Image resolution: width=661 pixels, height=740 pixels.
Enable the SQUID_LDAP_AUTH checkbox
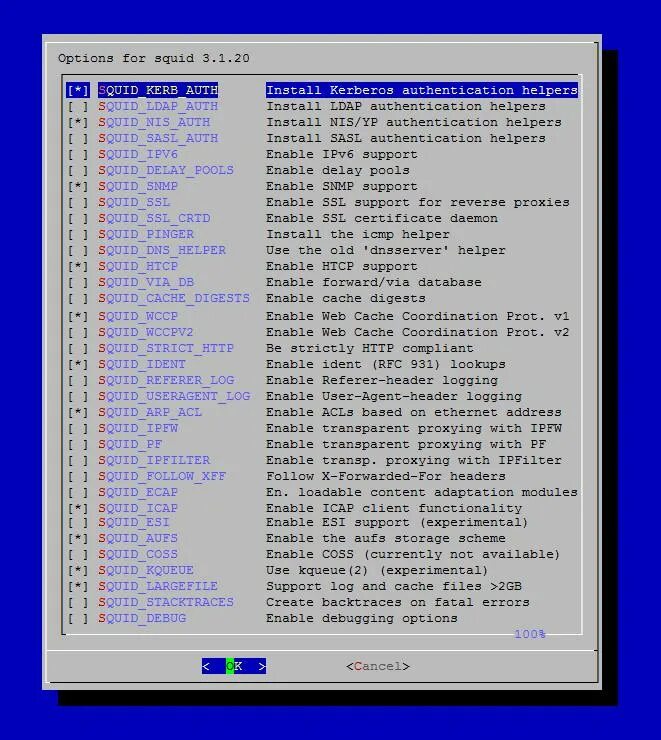coord(78,106)
